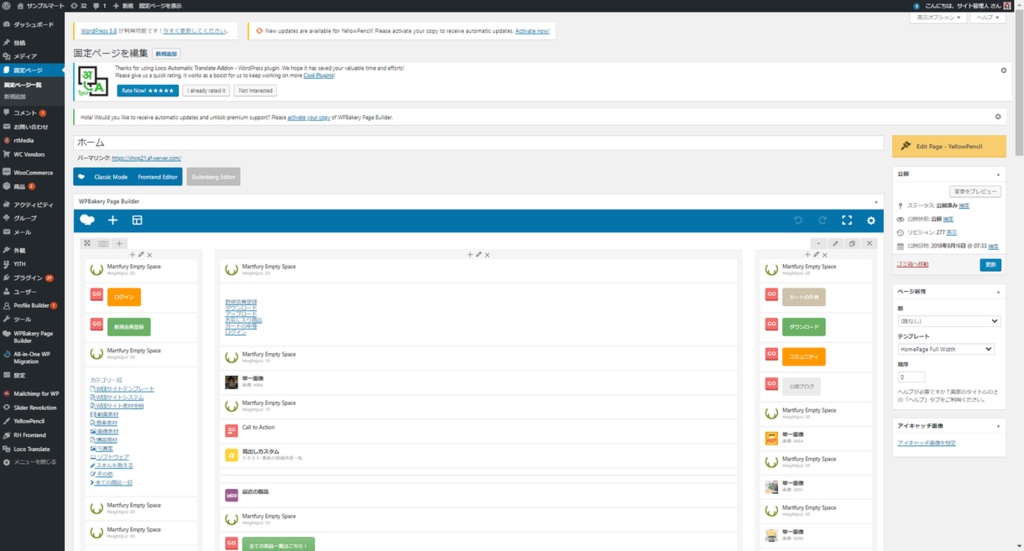Edit the left column with its pencil icon

pos(141,255)
